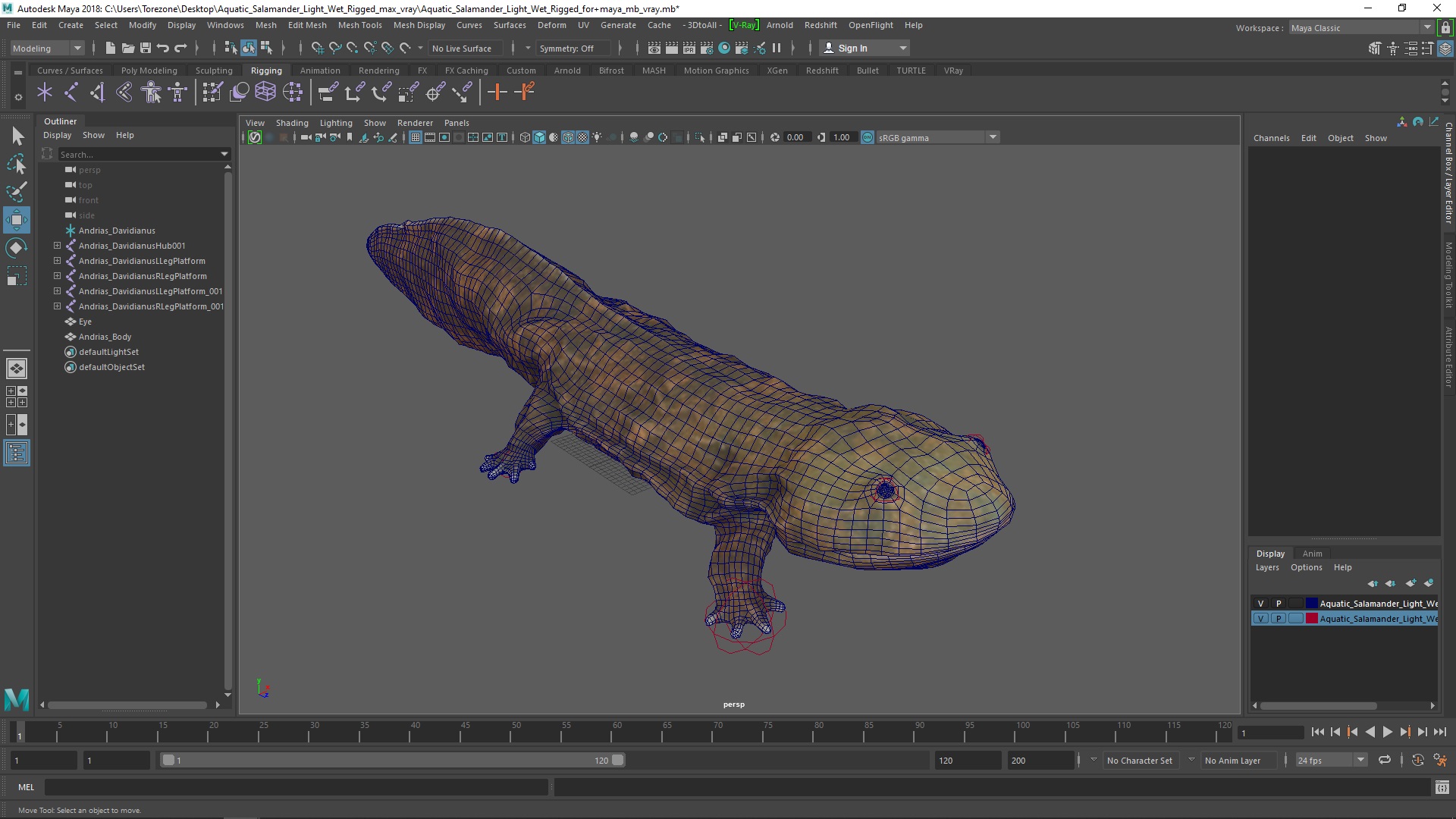Screen dimensions: 1456x819
Task: Open the sRGB gamma color space dropdown
Action: tap(938, 137)
